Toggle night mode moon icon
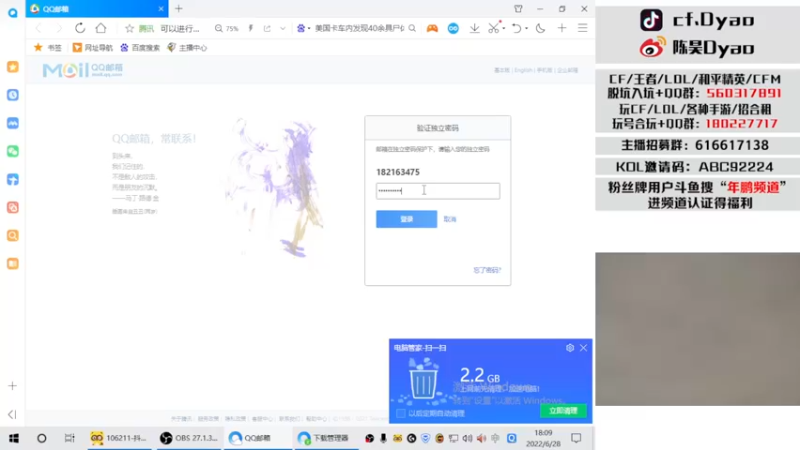The width and height of the screenshot is (800, 450). (540, 29)
